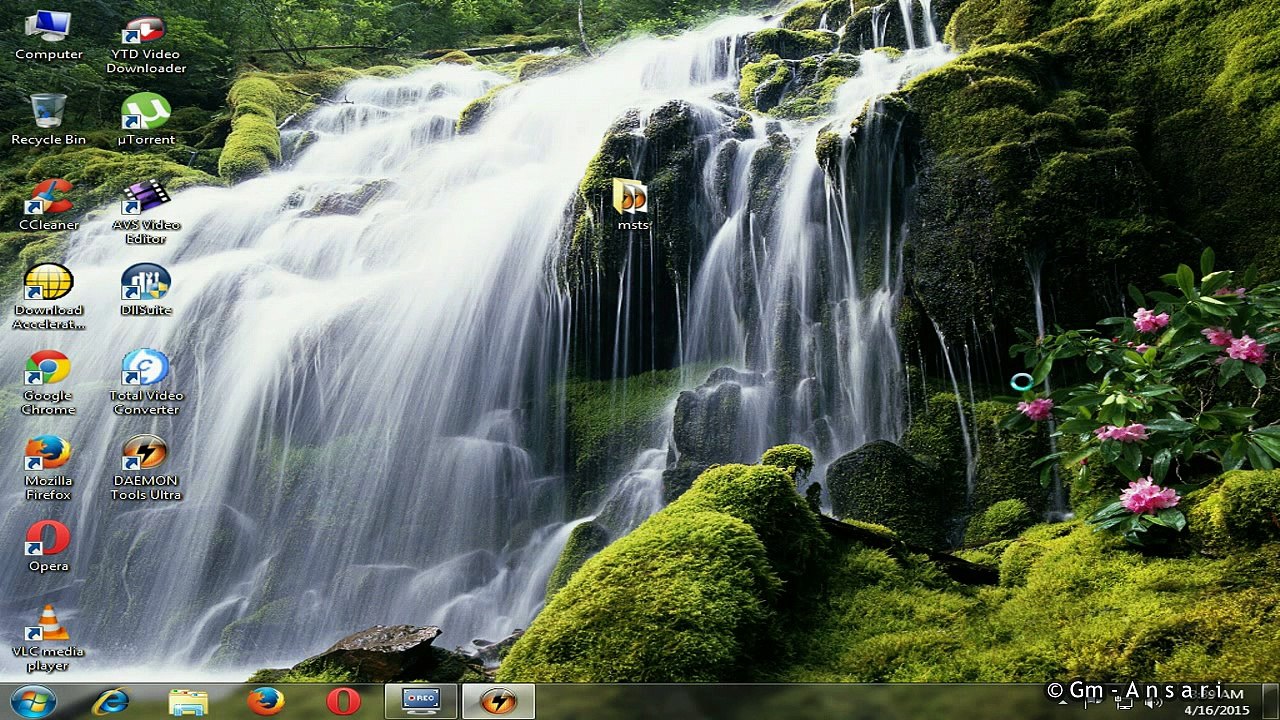The image size is (1280, 720).
Task: Open the Recycle Bin
Action: pyautogui.click(x=48, y=120)
